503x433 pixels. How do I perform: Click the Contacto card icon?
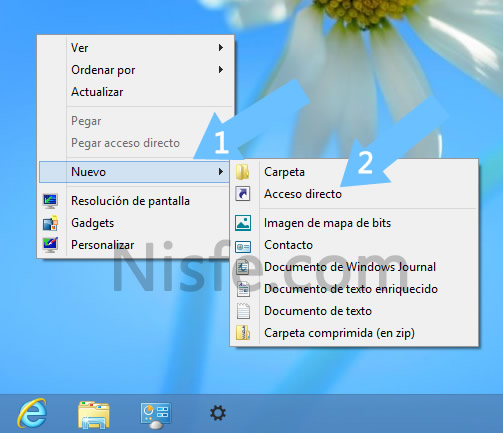[243, 247]
